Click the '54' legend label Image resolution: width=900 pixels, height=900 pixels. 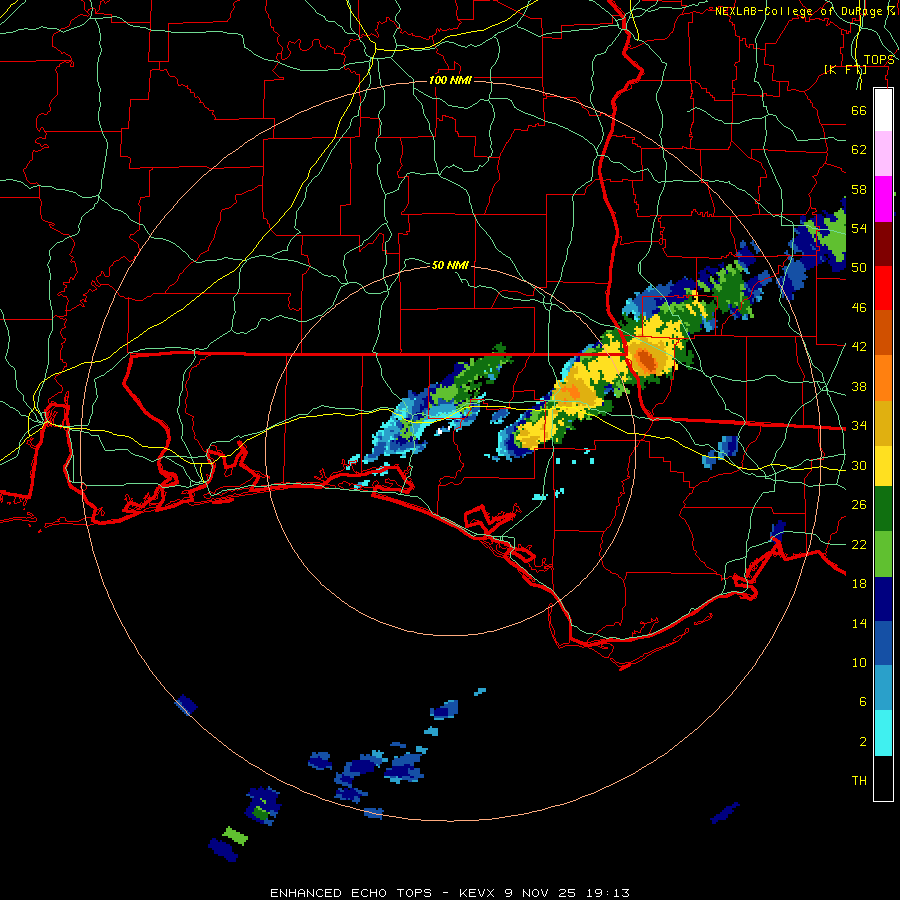coord(859,228)
